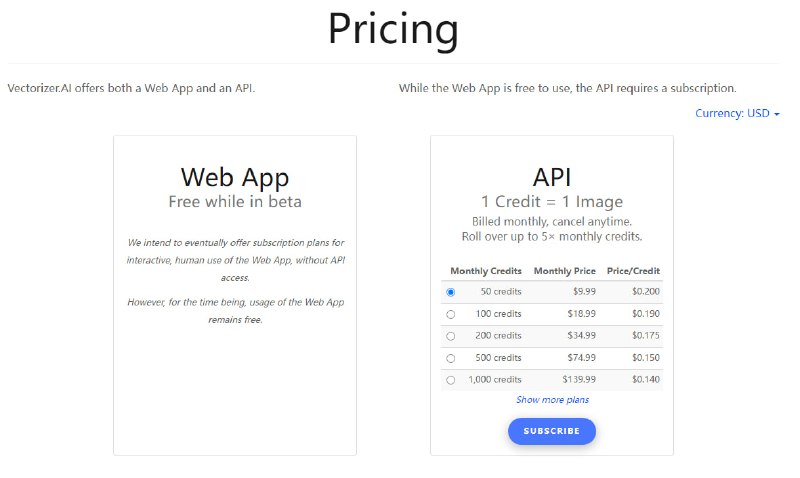Click the $0.140 price per credit cell
Screen dimensions: 800x478
pos(645,380)
